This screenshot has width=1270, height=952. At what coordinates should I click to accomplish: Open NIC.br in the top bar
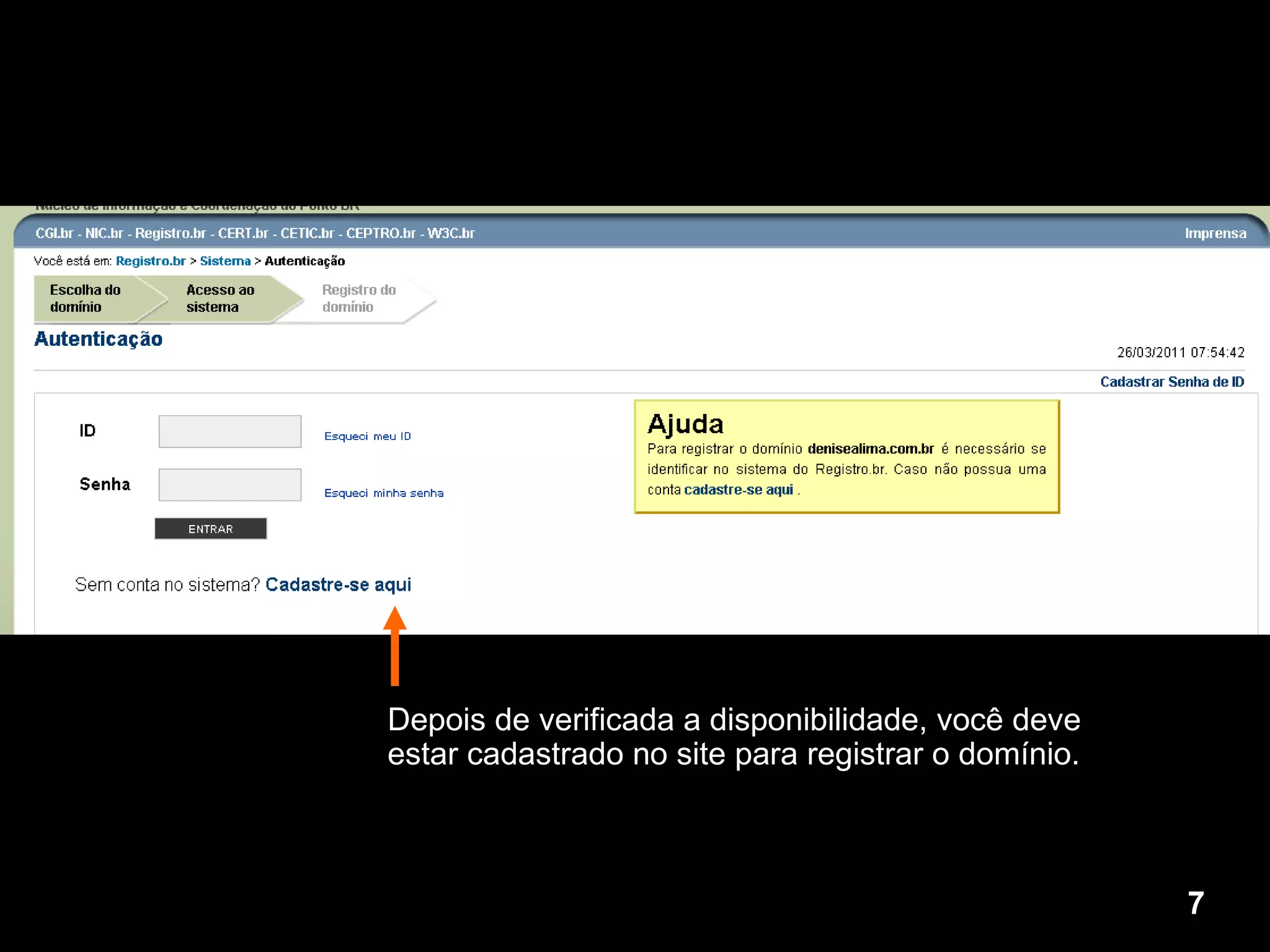click(x=104, y=233)
